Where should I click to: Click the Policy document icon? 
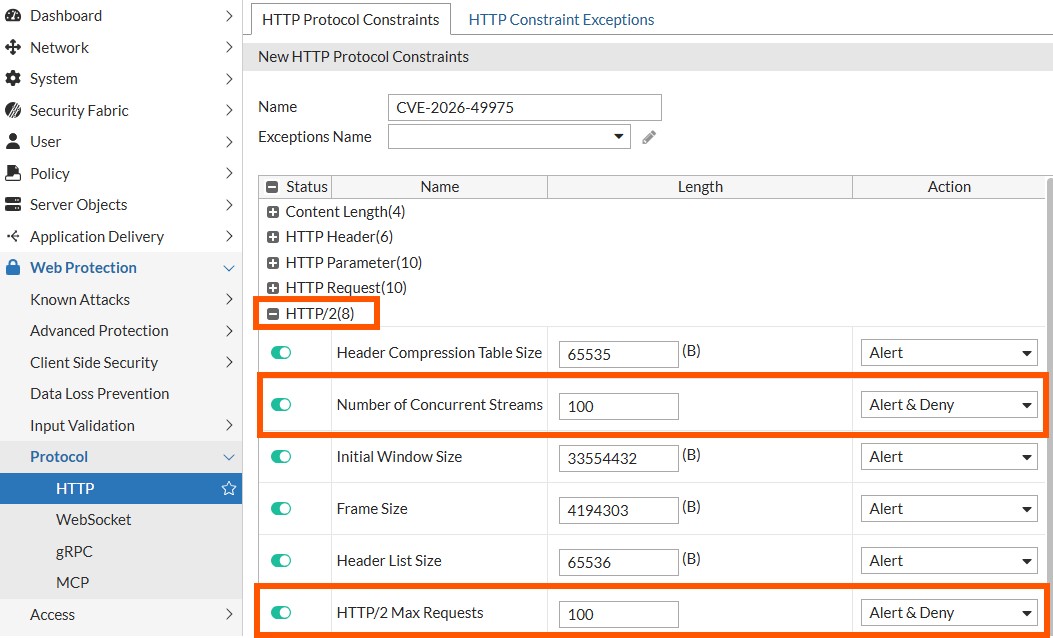click(x=13, y=173)
